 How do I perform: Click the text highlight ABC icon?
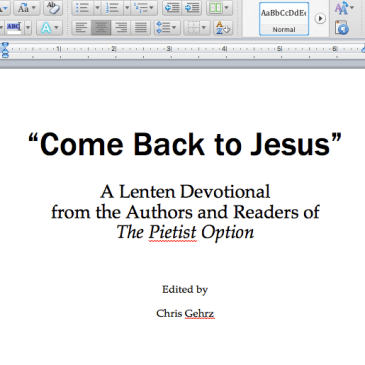(14, 27)
